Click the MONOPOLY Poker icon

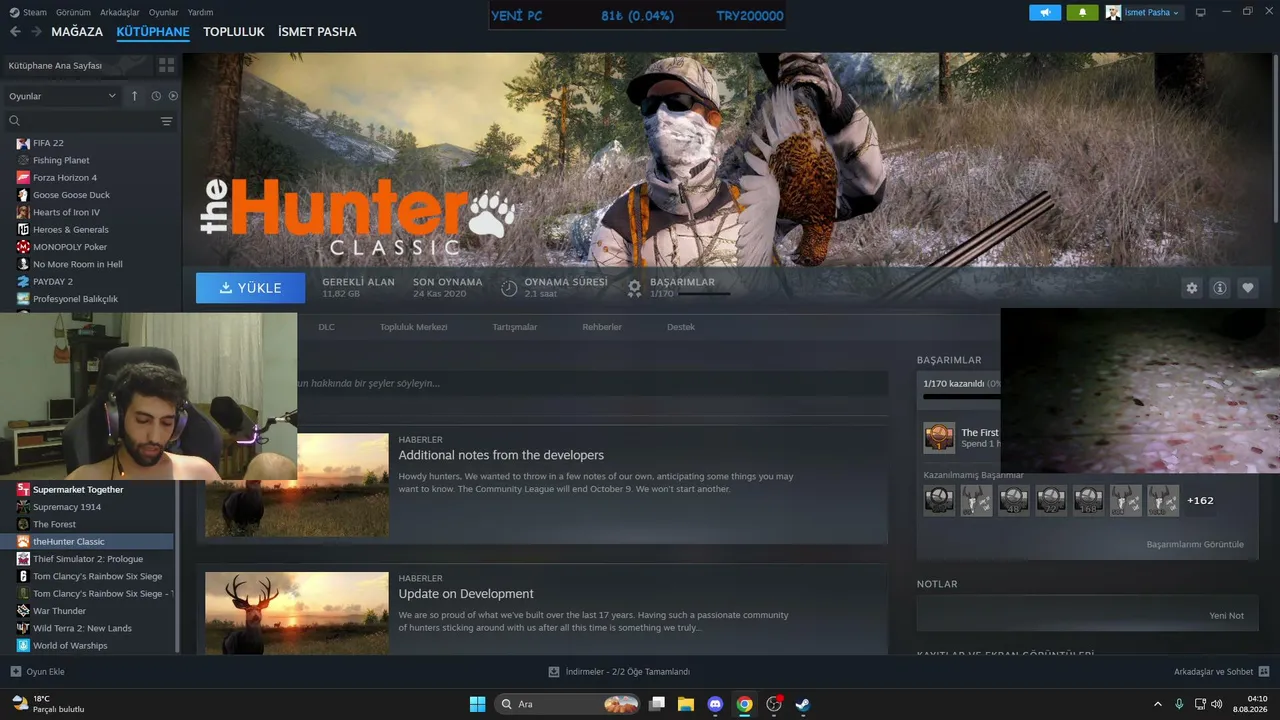pyautogui.click(x=23, y=247)
